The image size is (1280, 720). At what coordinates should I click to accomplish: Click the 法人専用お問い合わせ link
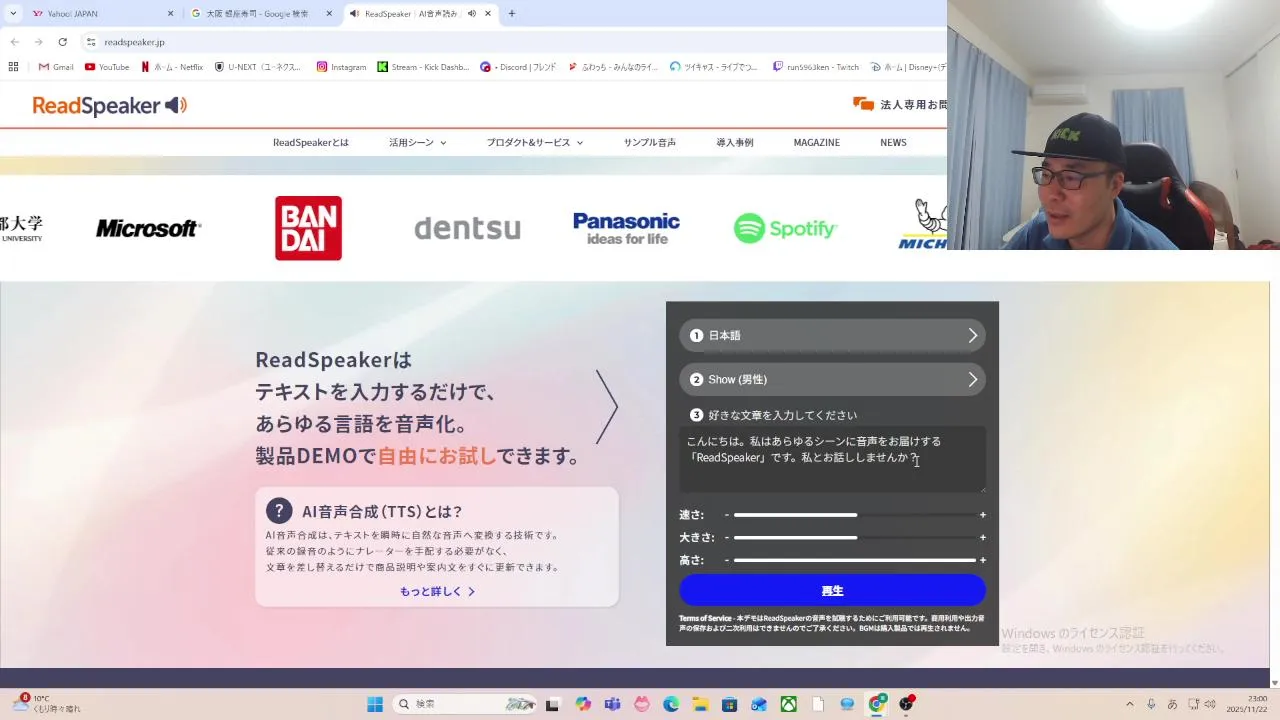tap(900, 104)
